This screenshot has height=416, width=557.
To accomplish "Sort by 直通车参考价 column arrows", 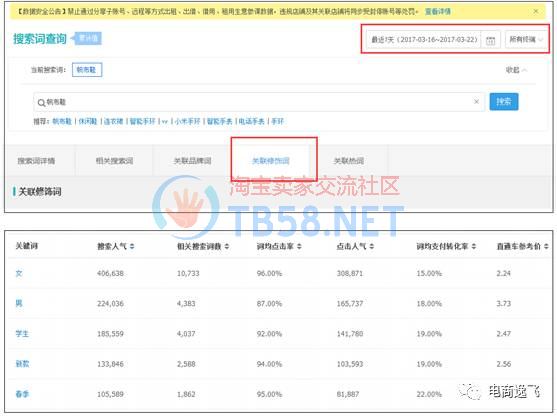I will click(x=546, y=246).
